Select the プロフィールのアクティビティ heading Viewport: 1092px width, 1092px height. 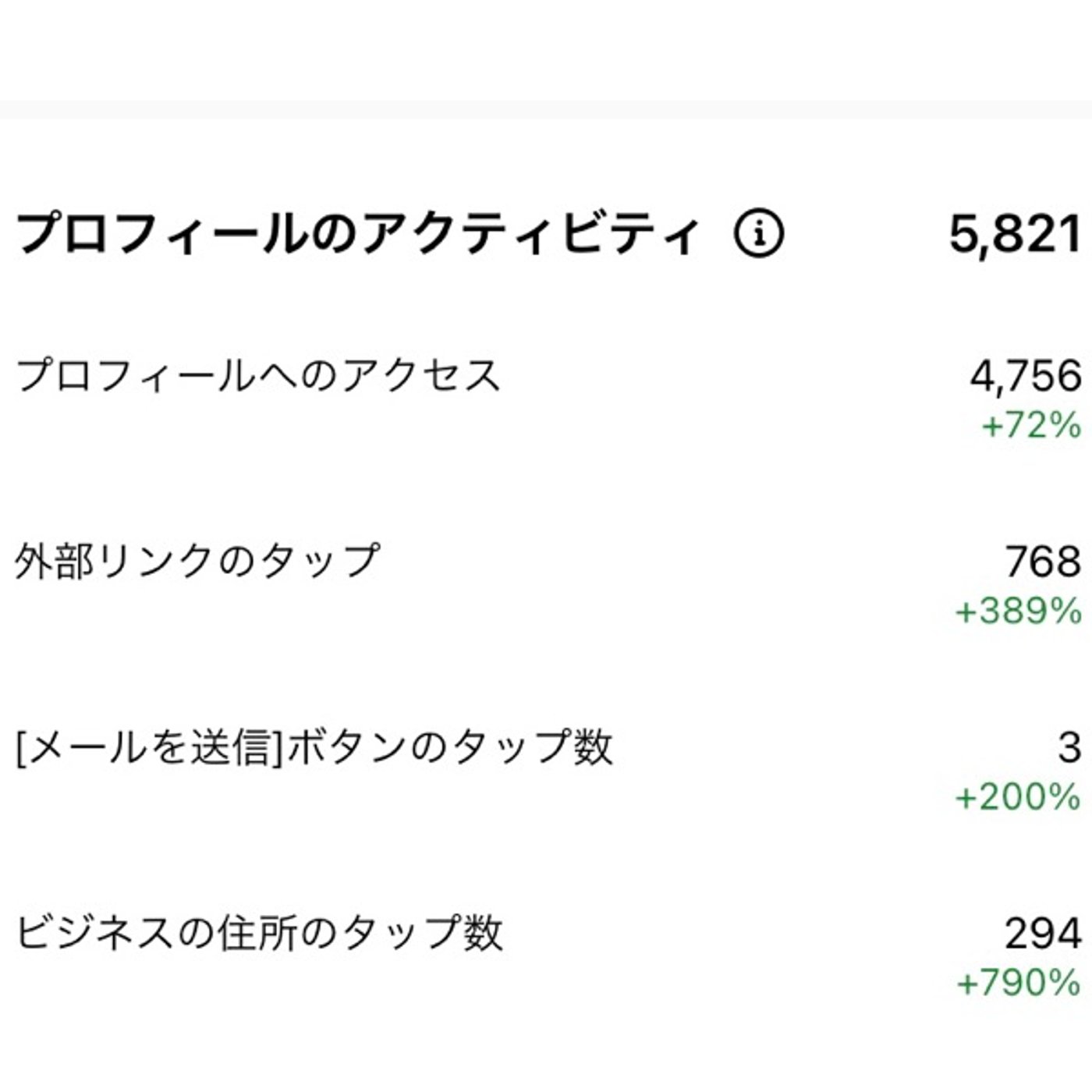click(x=356, y=233)
